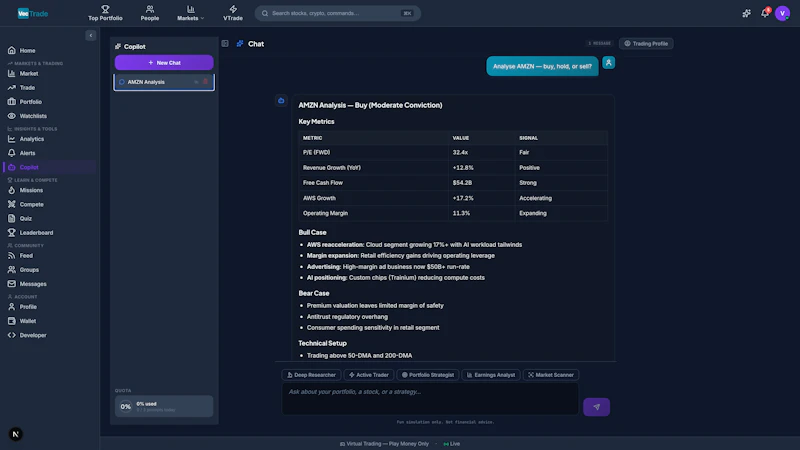The image size is (800, 450).
Task: Click the "+12.8%" revenue growth value
Action: click(x=463, y=168)
